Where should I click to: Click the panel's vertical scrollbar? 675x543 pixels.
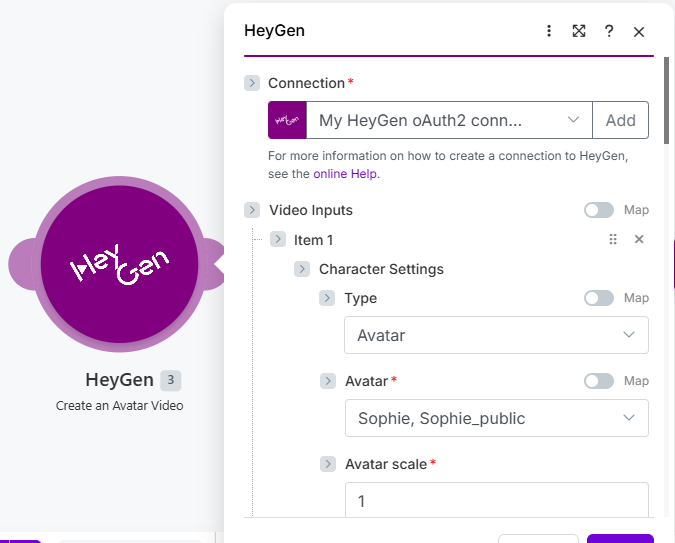666,101
